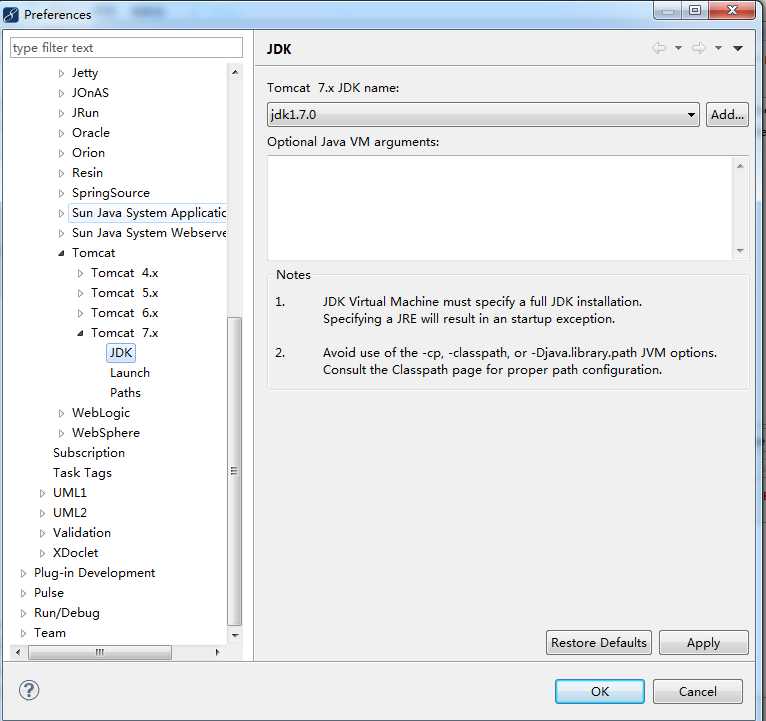Expand the Validation tree node

42,533
